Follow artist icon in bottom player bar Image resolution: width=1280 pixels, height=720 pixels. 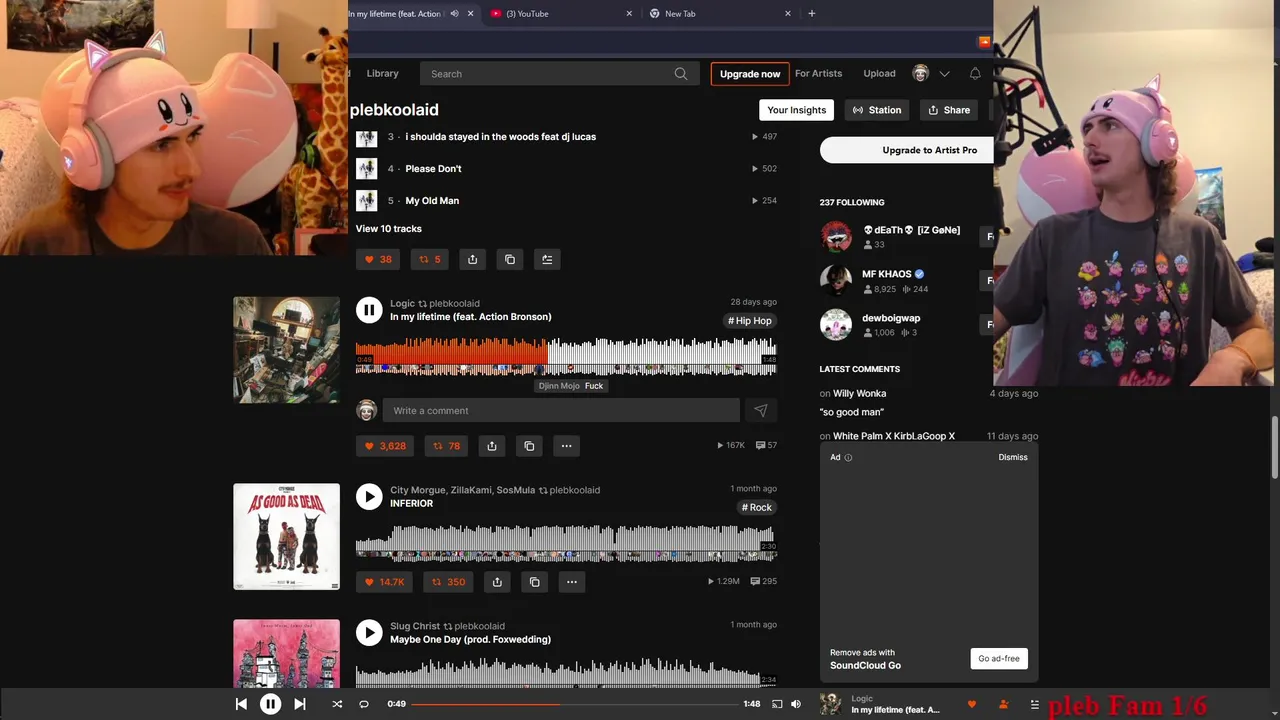click(1004, 704)
